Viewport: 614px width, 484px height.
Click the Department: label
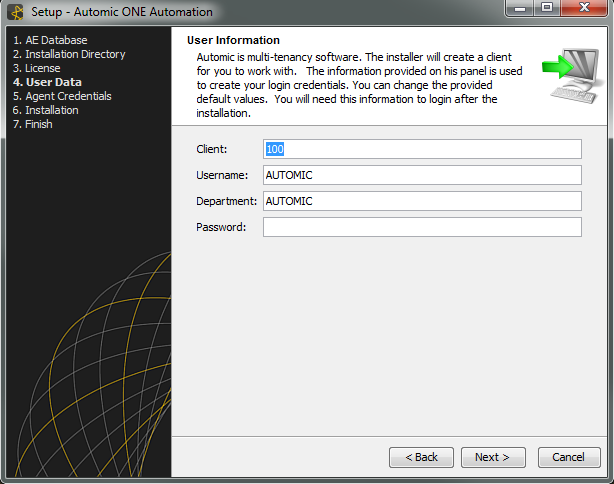(226, 201)
